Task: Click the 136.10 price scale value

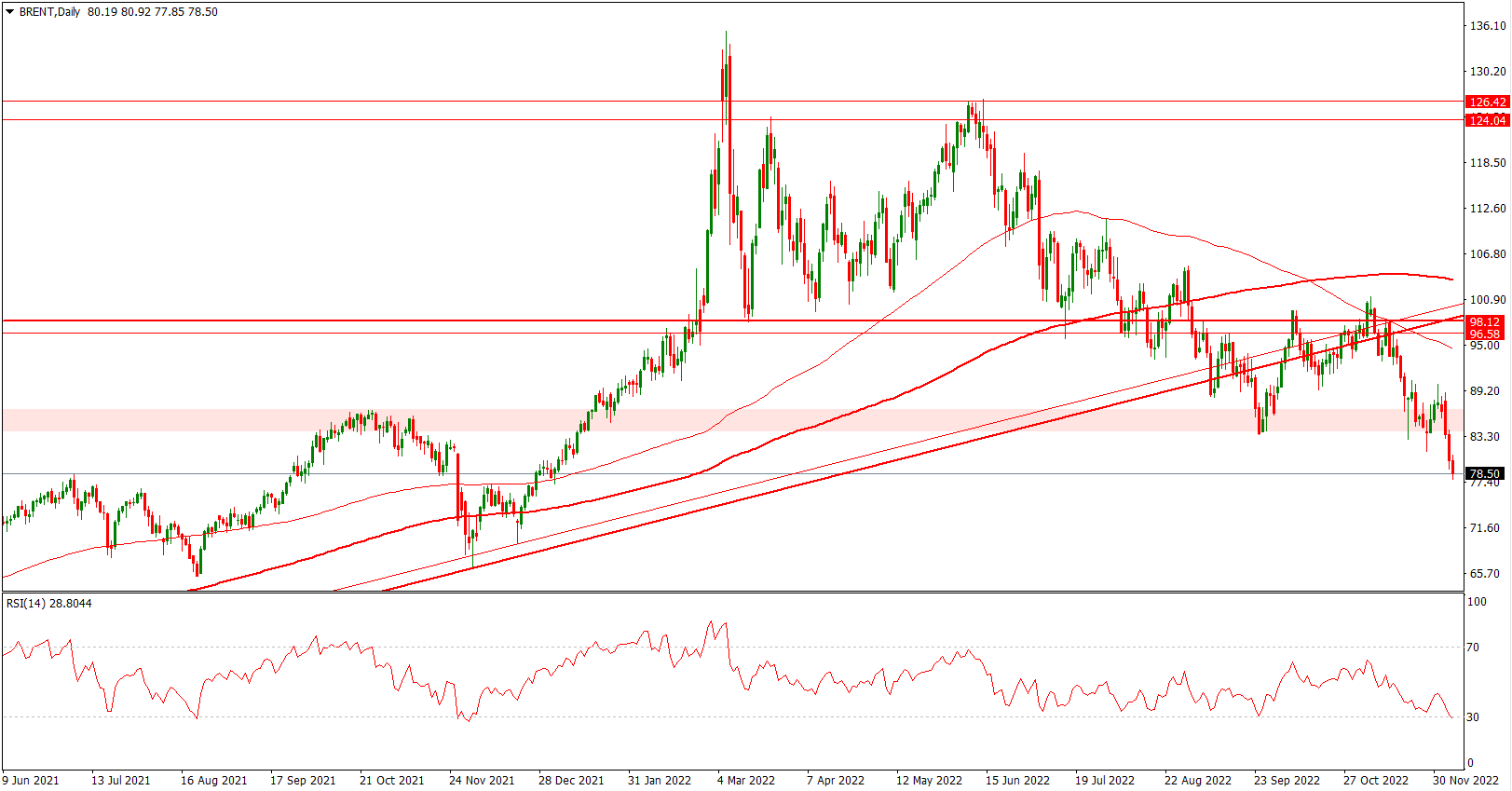Action: point(1488,25)
